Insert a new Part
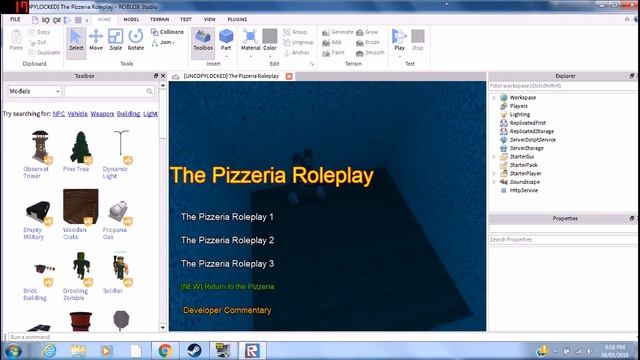This screenshot has height=360, width=640. (x=226, y=40)
